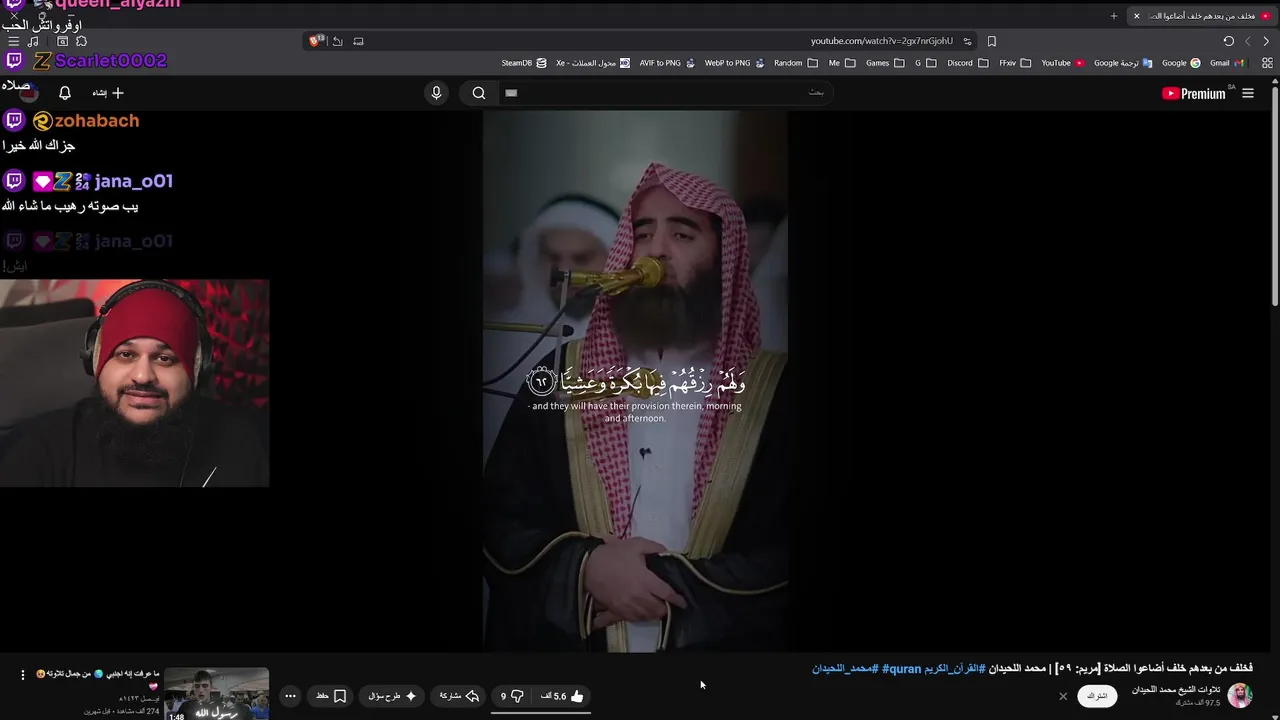The height and width of the screenshot is (720, 1280).
Task: Open the suggested video thumbnail showing 1:48
Action: coord(216,694)
